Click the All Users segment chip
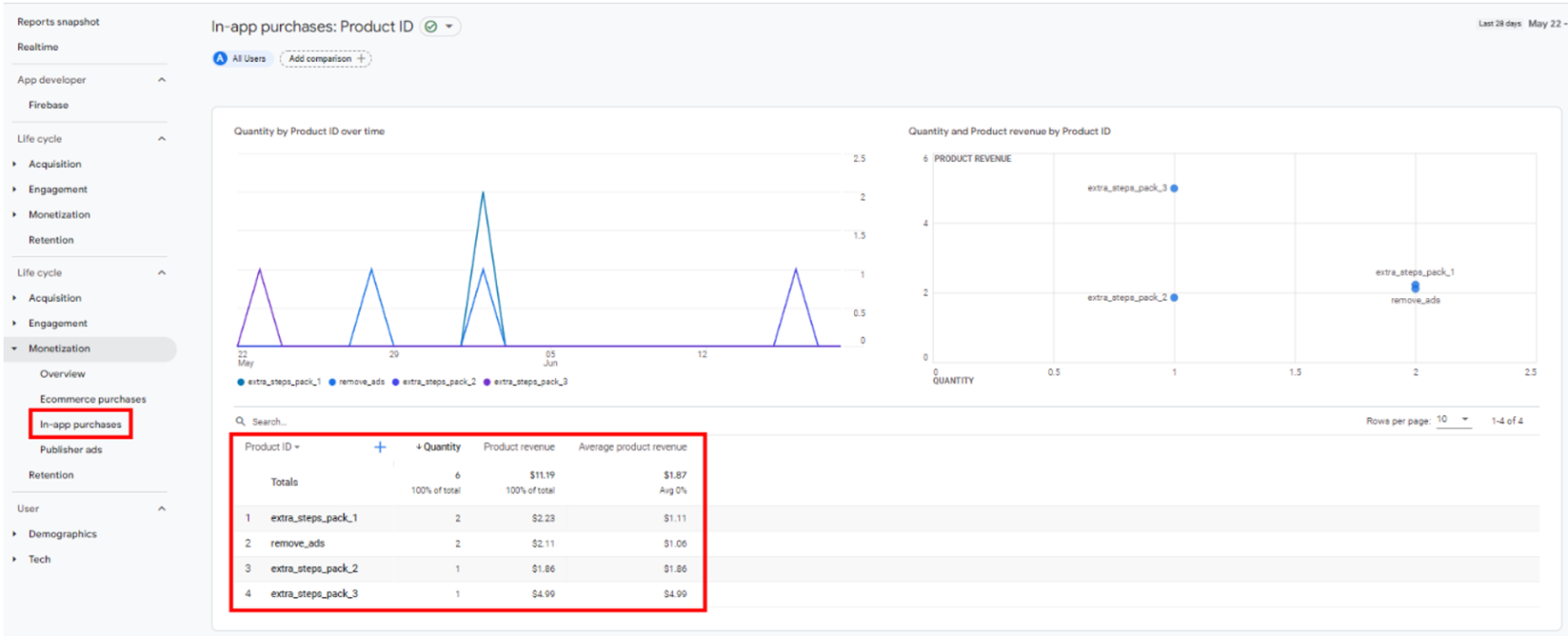The image size is (1568, 636). tap(243, 58)
